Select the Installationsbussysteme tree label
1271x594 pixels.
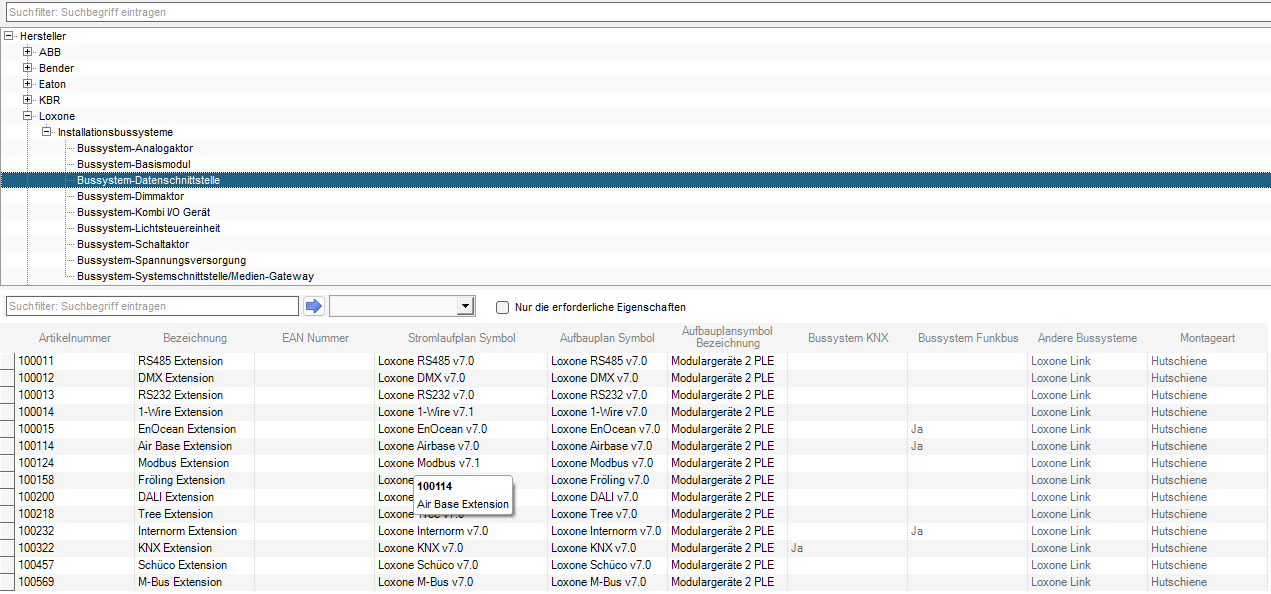click(115, 132)
